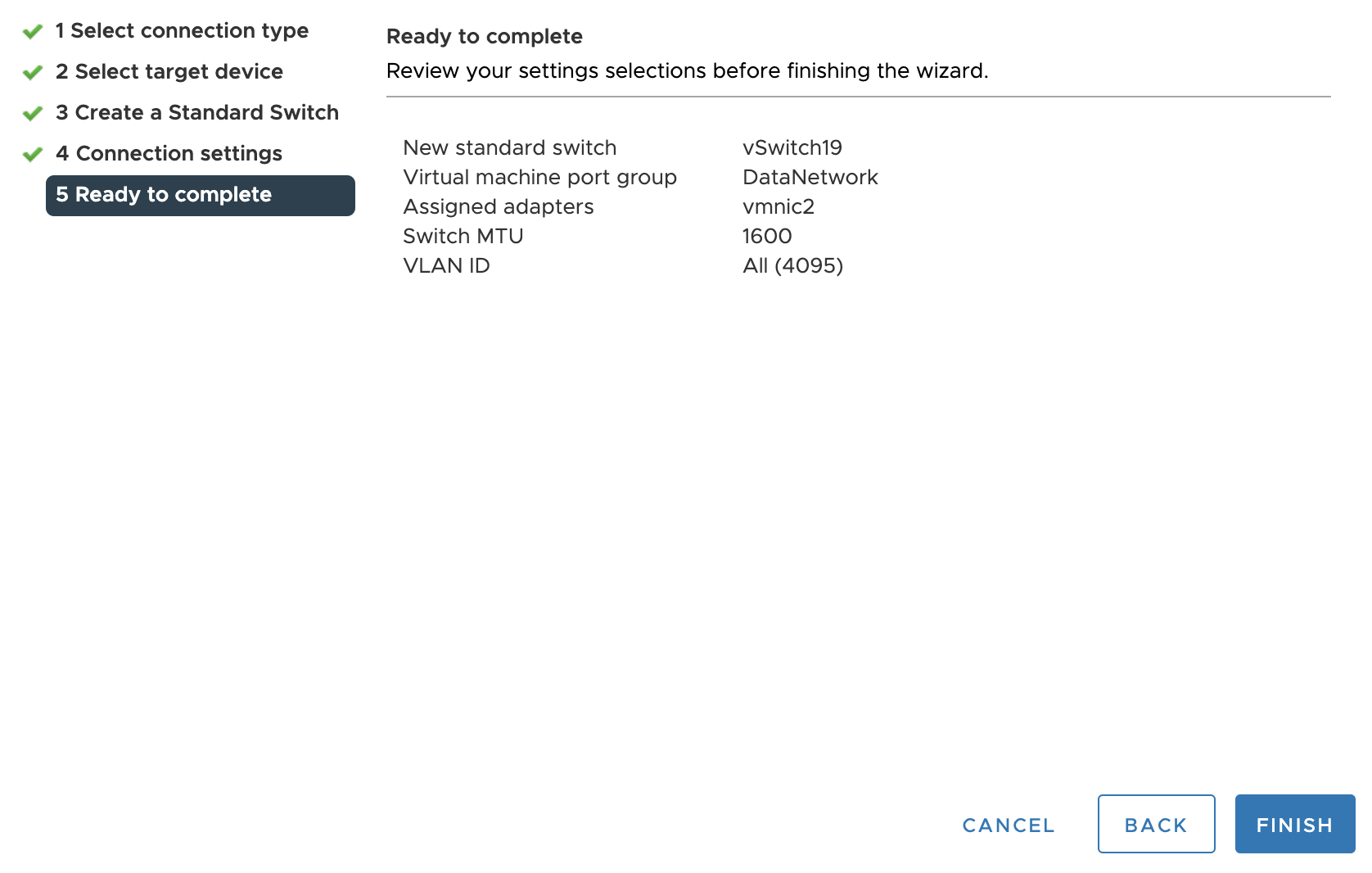Select step 1 Select connection type
The height and width of the screenshot is (873, 1372).
coord(182,30)
